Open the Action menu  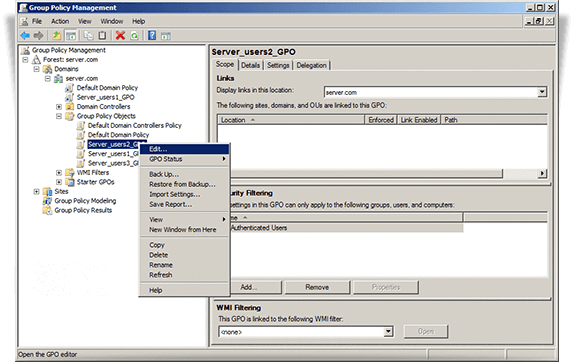point(60,21)
